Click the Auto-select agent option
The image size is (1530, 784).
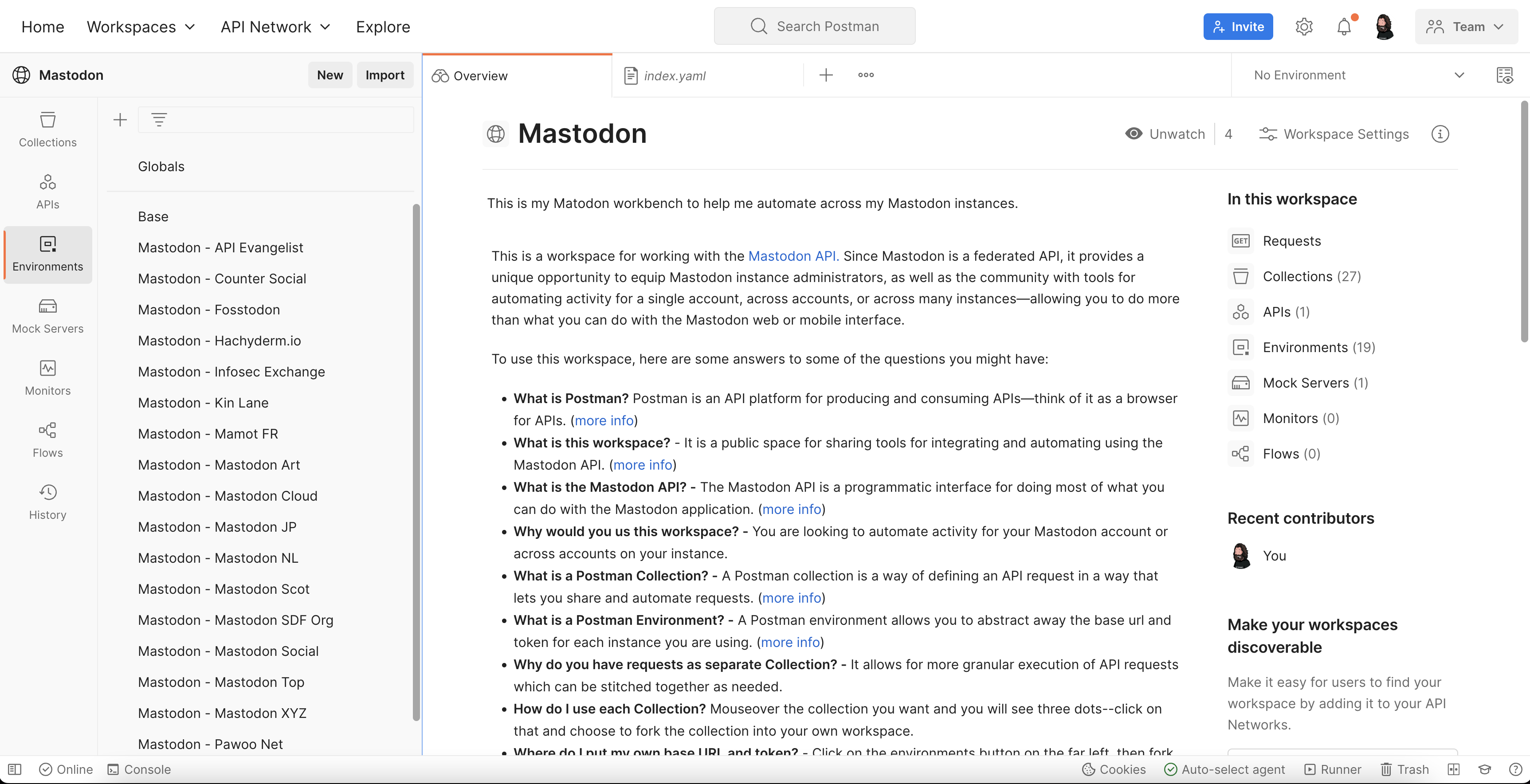coord(1224,769)
